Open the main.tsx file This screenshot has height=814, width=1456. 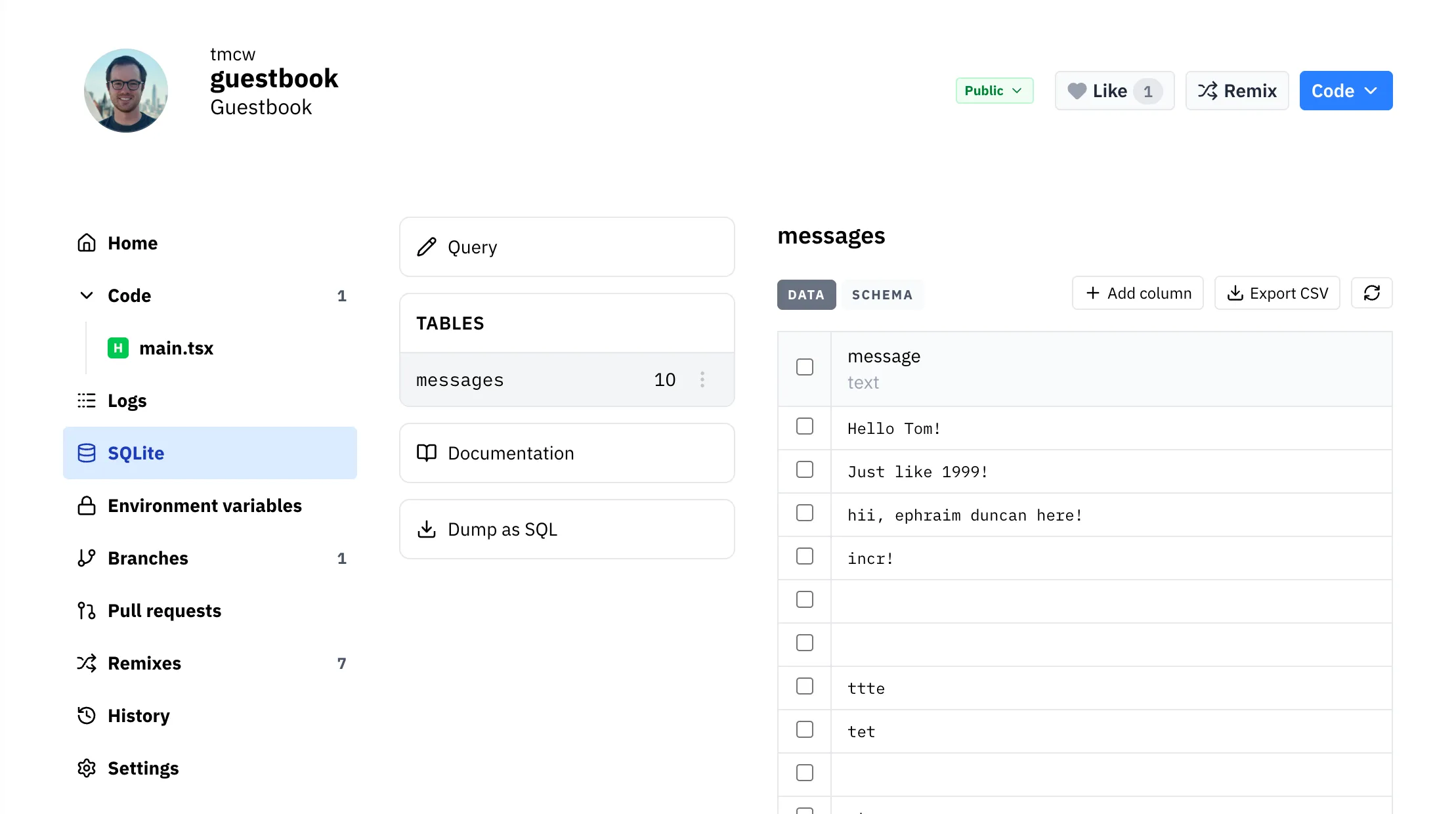(176, 348)
